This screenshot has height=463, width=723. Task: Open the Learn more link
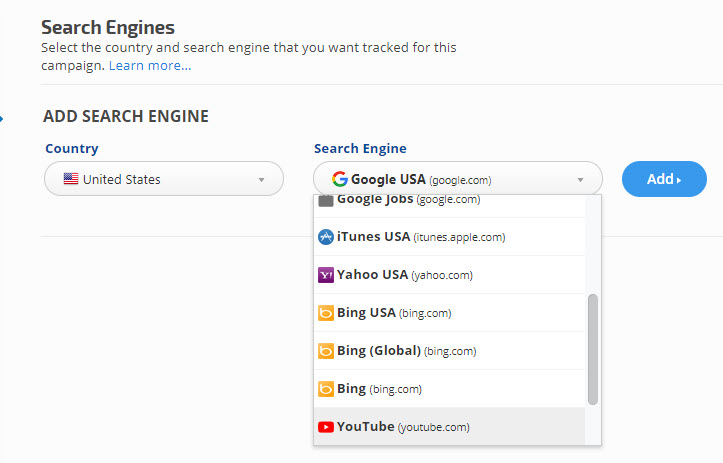[150, 66]
